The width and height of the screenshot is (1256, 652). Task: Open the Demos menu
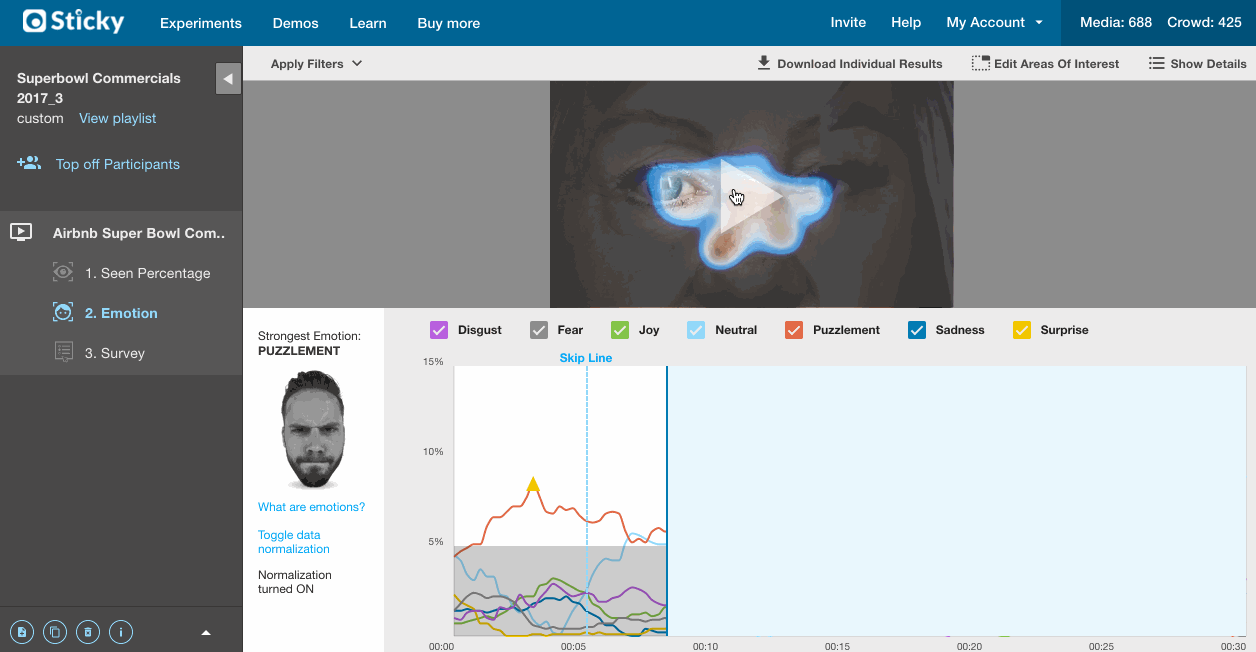tap(296, 23)
